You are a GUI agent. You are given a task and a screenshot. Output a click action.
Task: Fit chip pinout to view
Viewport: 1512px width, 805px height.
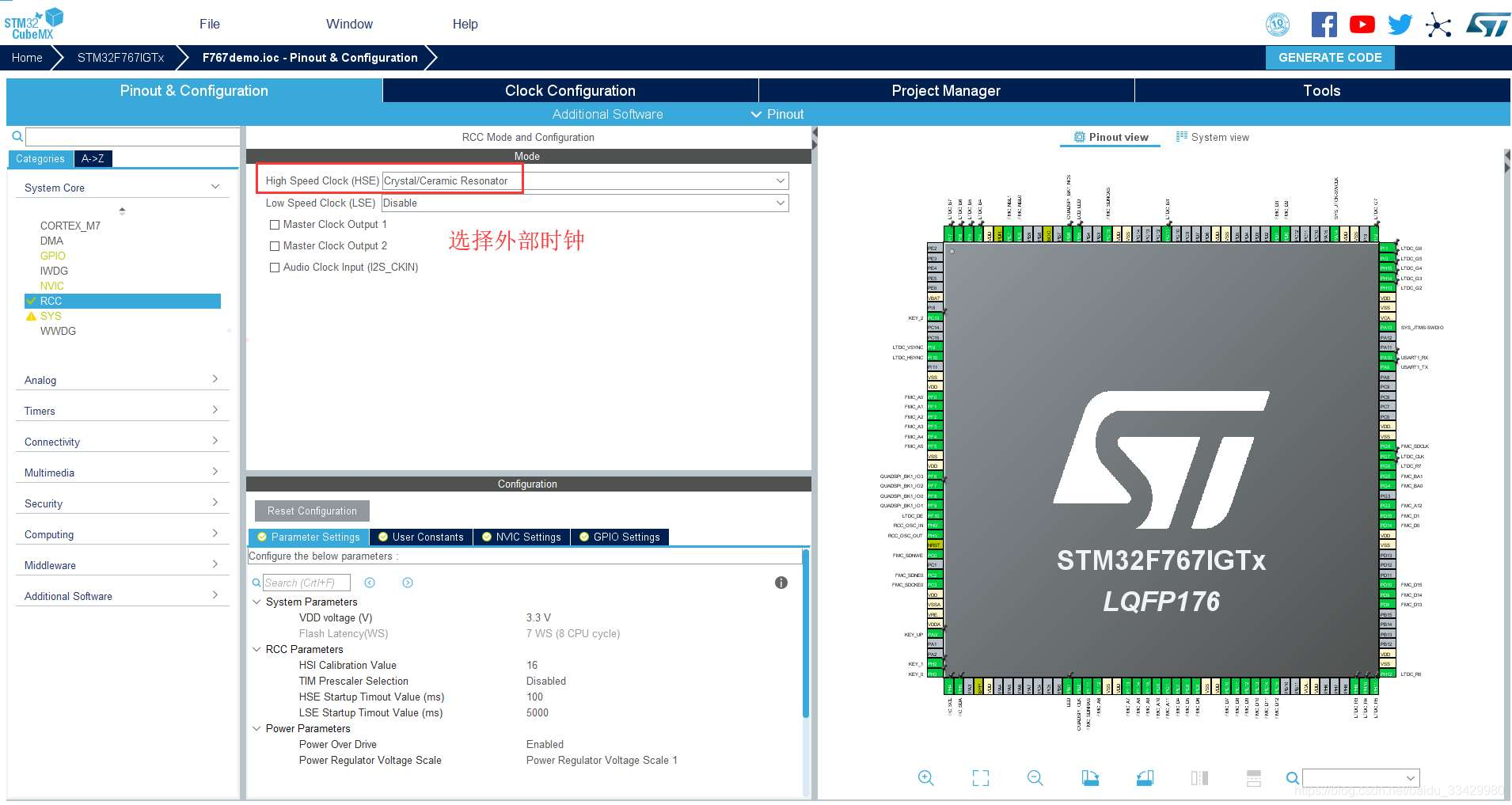pyautogui.click(x=981, y=778)
